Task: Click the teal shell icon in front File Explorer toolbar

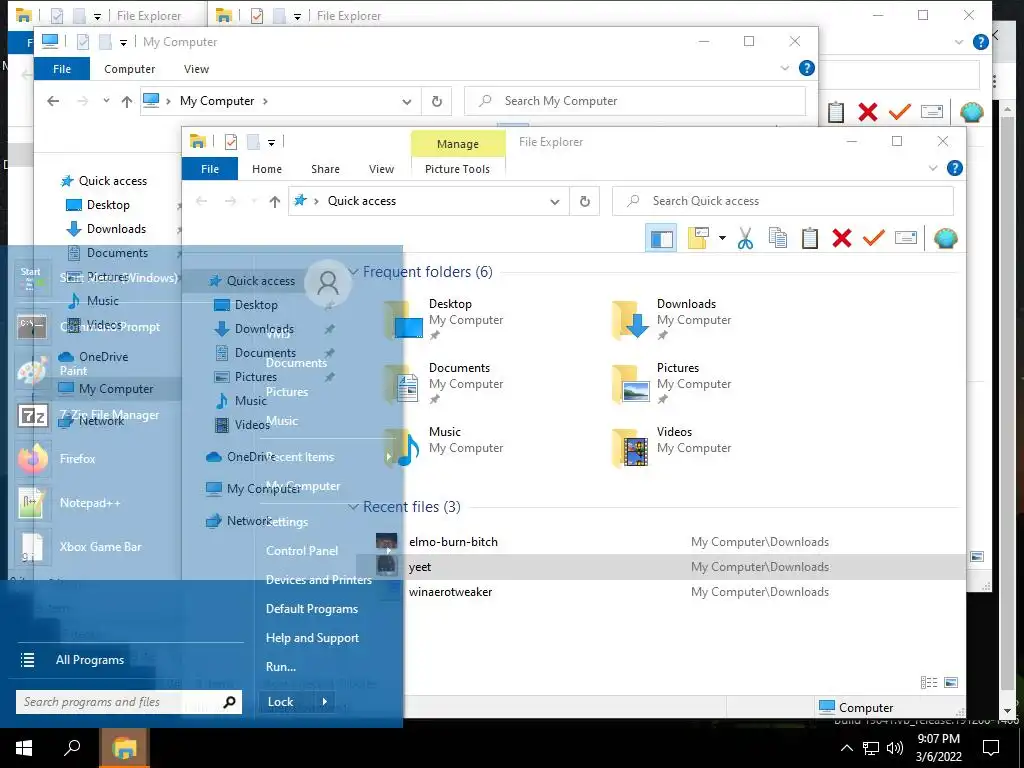Action: pyautogui.click(x=946, y=238)
